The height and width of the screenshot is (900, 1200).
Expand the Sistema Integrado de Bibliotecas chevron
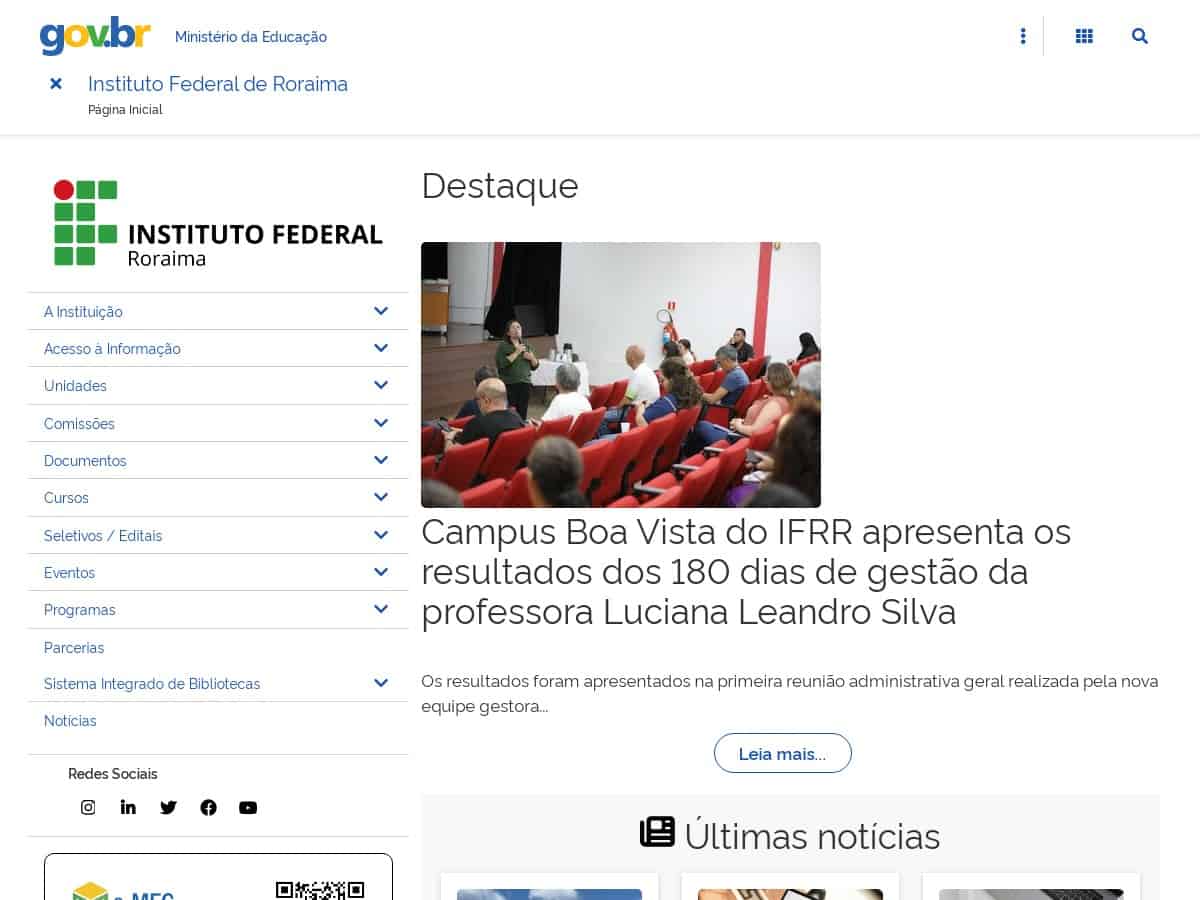coord(381,683)
